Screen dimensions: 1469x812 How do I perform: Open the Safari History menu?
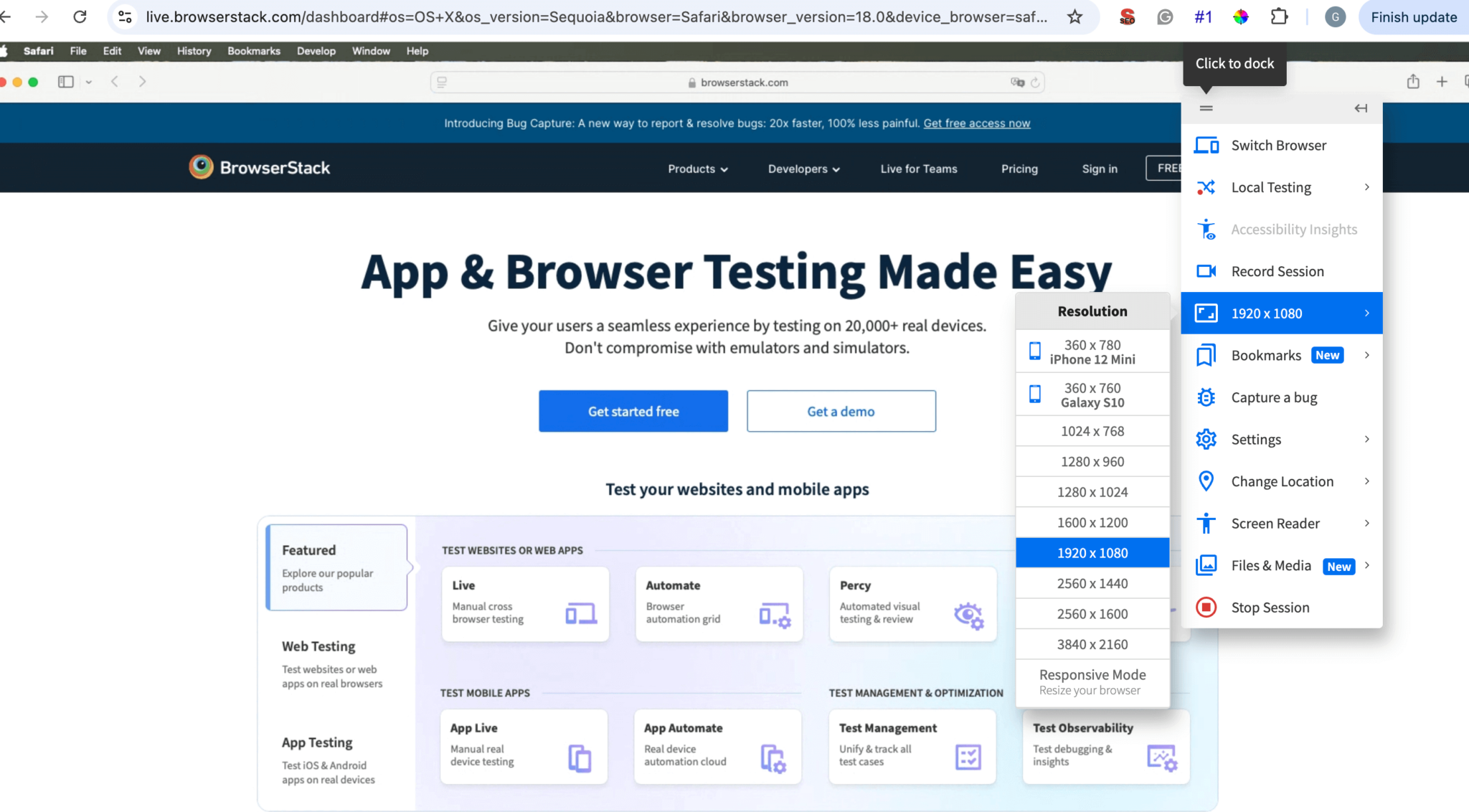(194, 51)
